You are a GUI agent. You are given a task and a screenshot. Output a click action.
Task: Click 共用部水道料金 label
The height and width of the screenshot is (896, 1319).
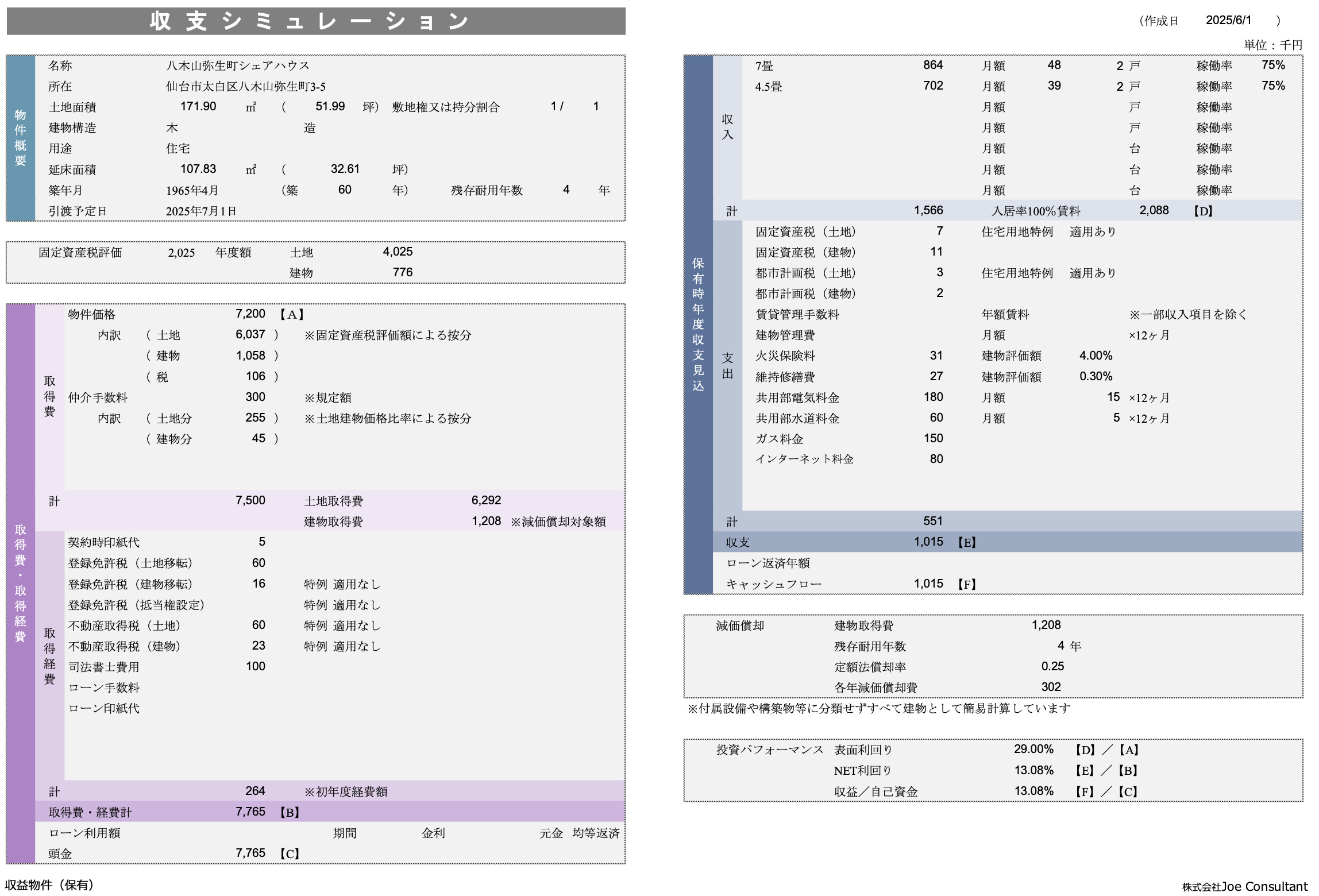coord(797,418)
